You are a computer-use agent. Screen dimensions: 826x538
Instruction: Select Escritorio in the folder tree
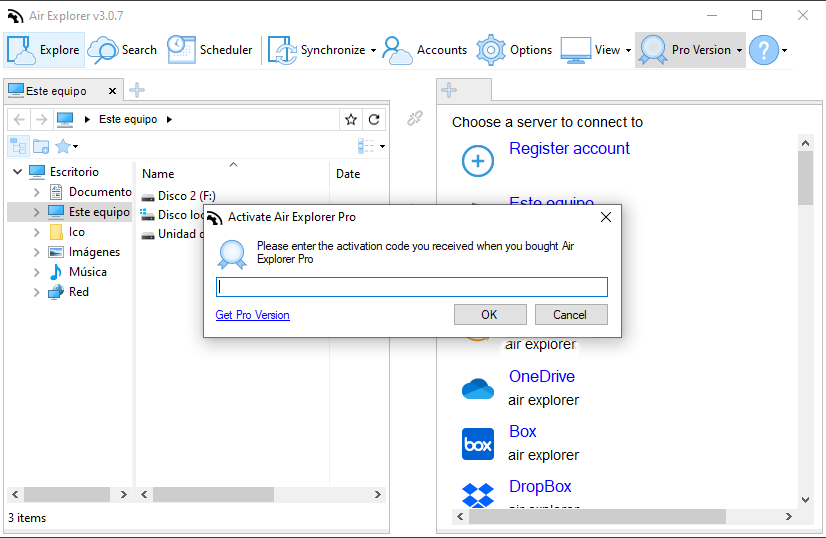[x=74, y=172]
